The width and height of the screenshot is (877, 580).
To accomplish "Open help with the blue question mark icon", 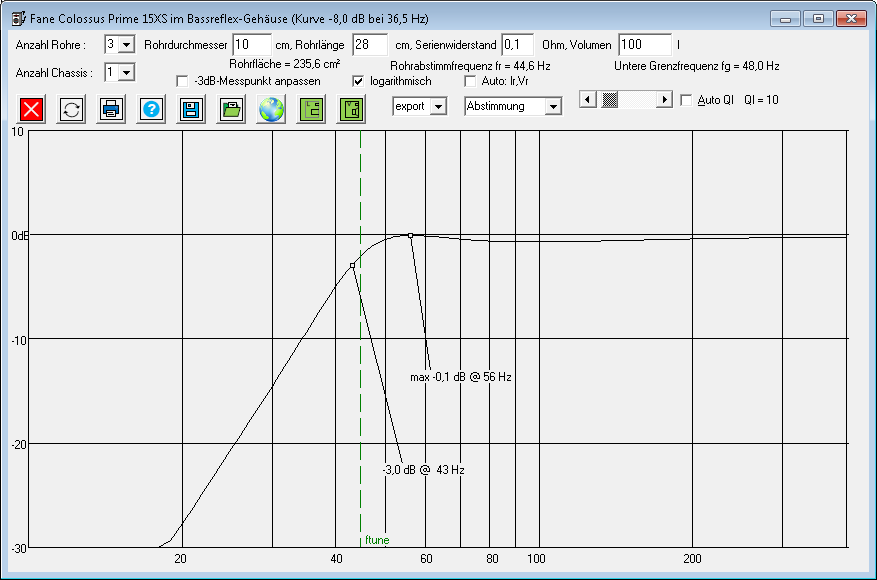I will 151,109.
